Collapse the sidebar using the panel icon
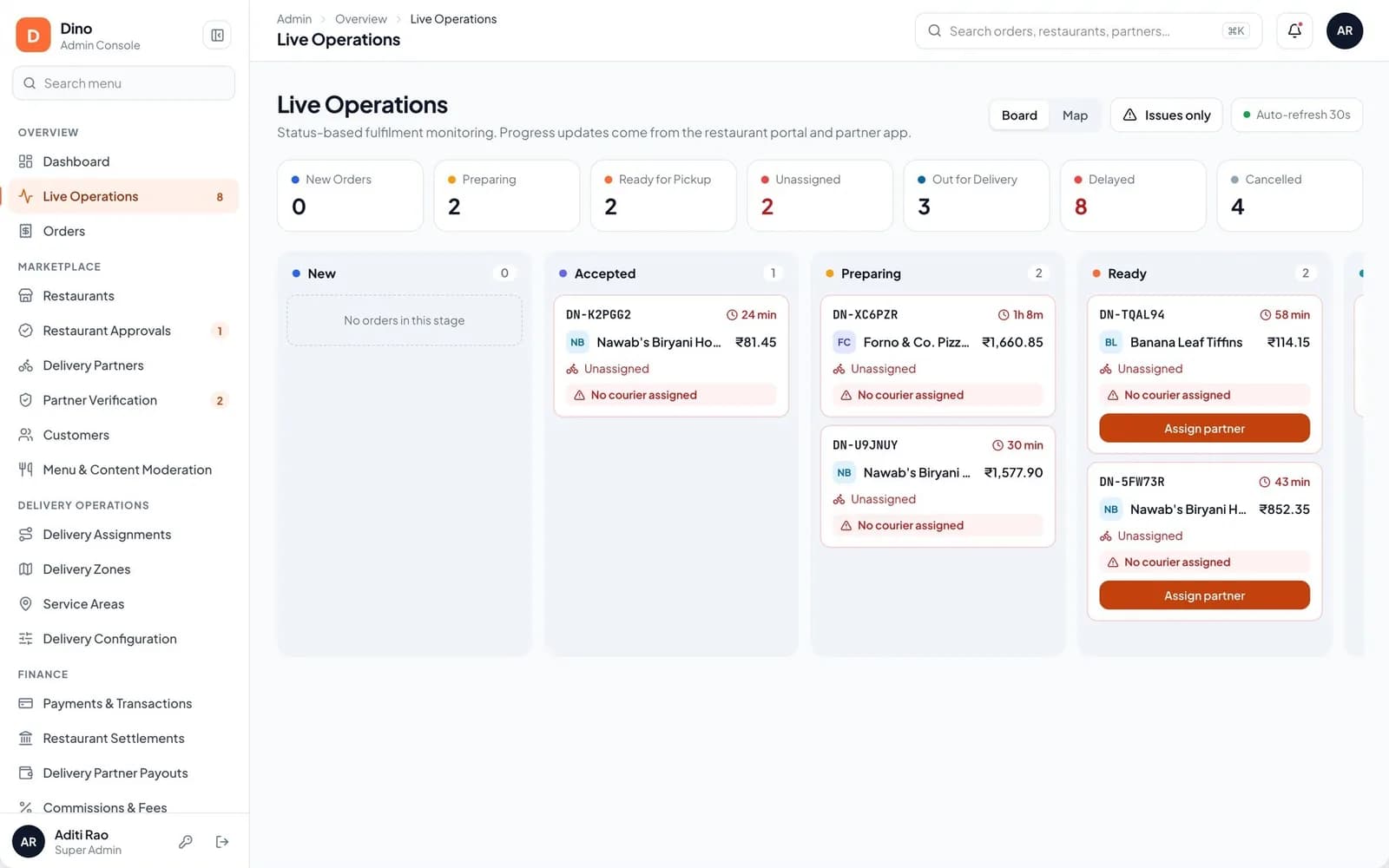Viewport: 1389px width, 868px height. 217,36
